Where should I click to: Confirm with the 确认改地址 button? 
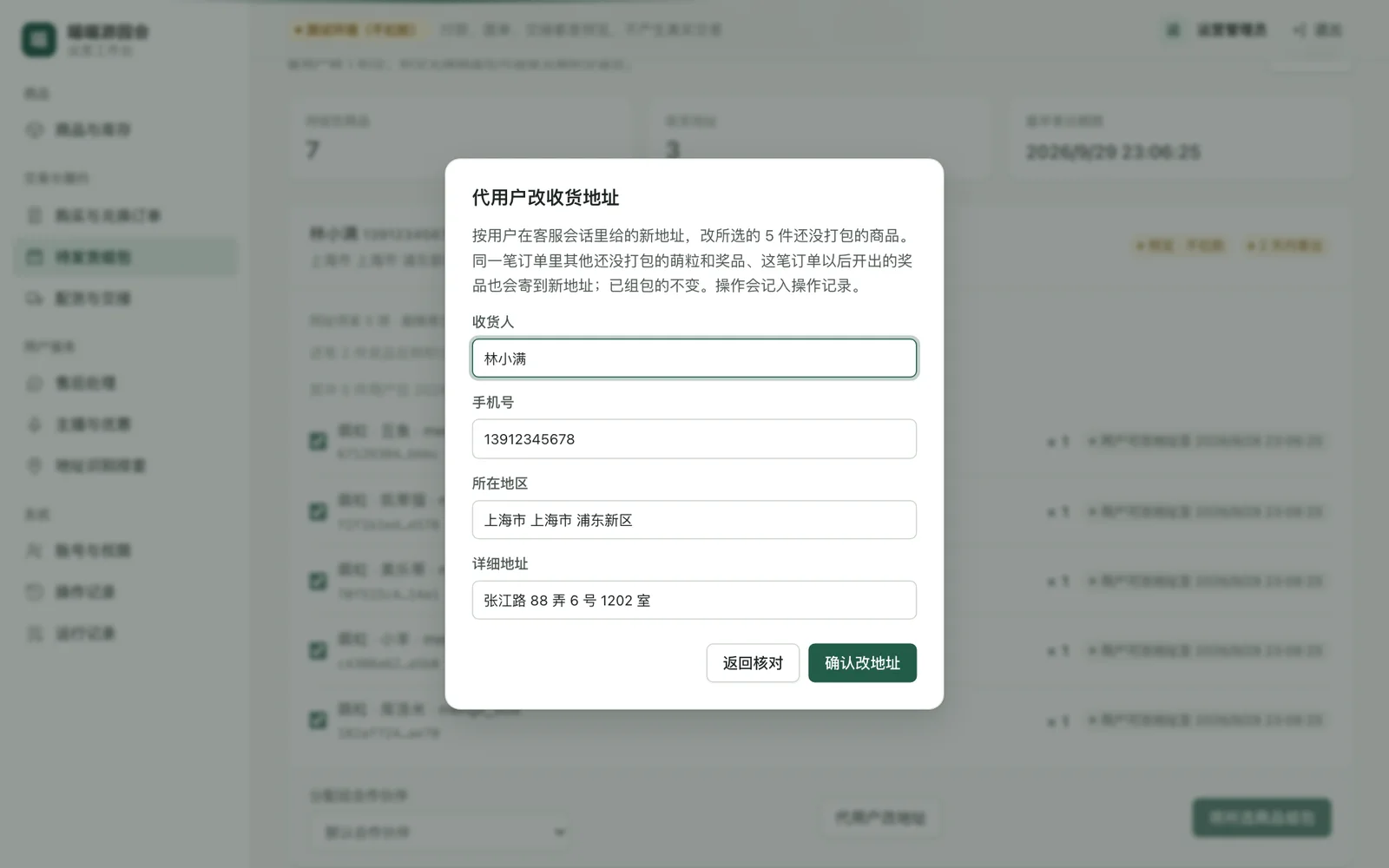(x=862, y=663)
